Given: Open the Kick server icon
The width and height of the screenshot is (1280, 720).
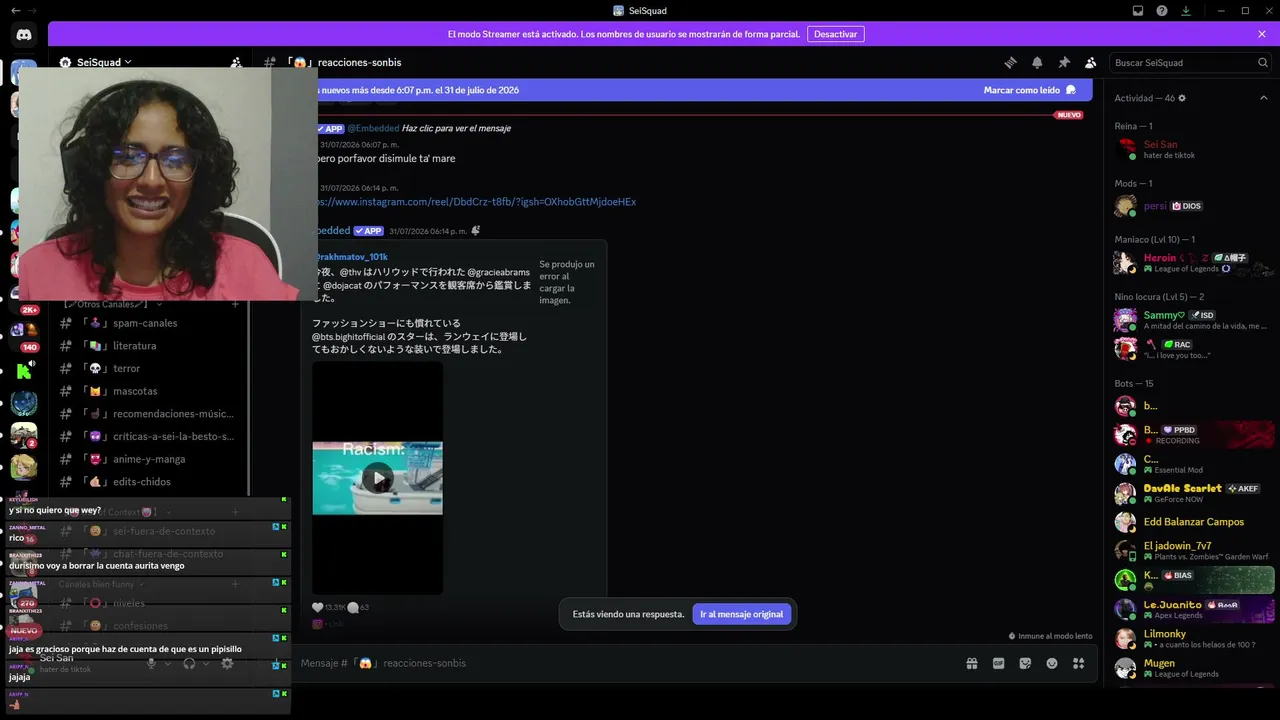Looking at the screenshot, I should point(24,371).
